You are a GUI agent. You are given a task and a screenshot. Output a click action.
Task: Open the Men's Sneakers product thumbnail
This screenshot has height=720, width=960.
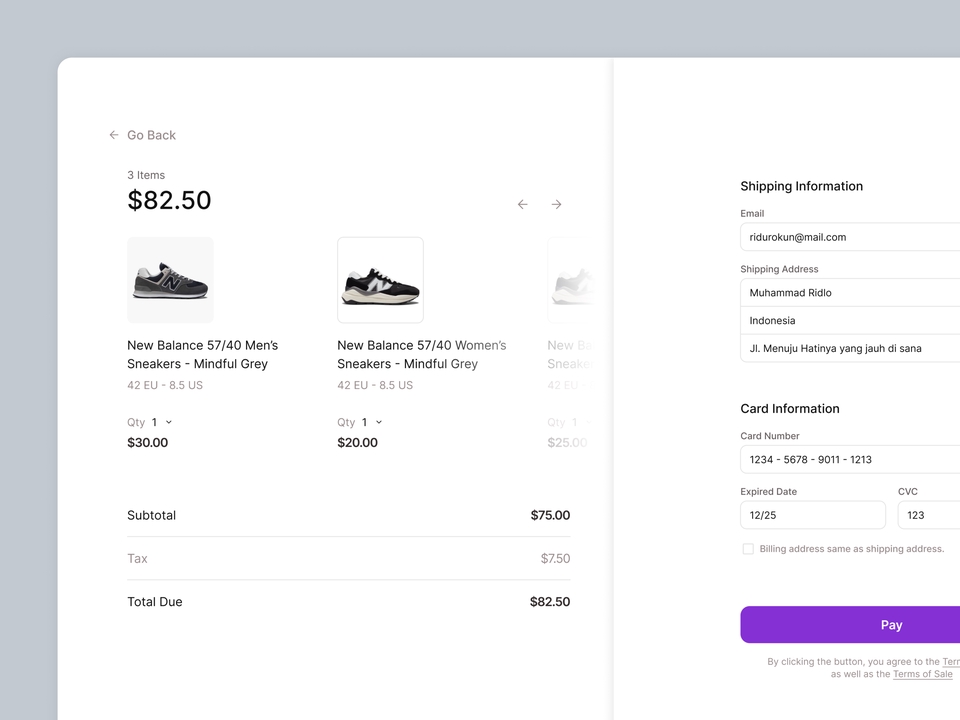pos(170,280)
